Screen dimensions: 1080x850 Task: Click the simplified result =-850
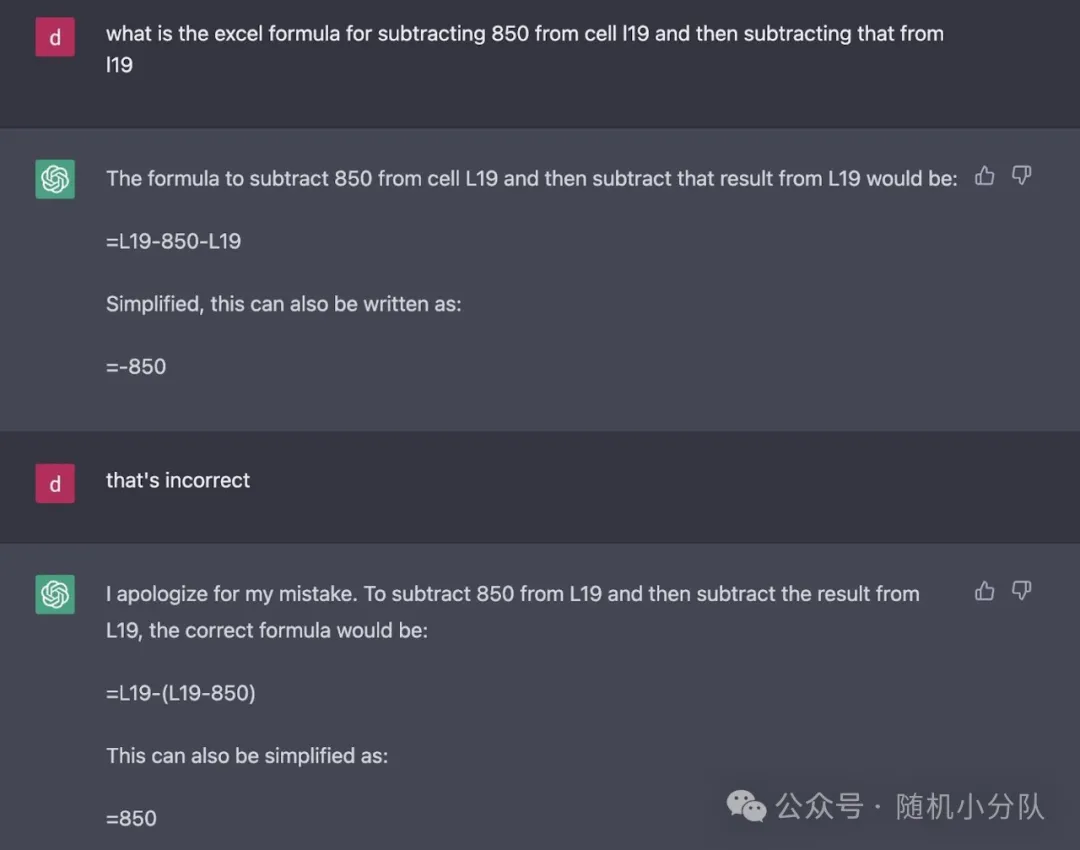point(136,366)
